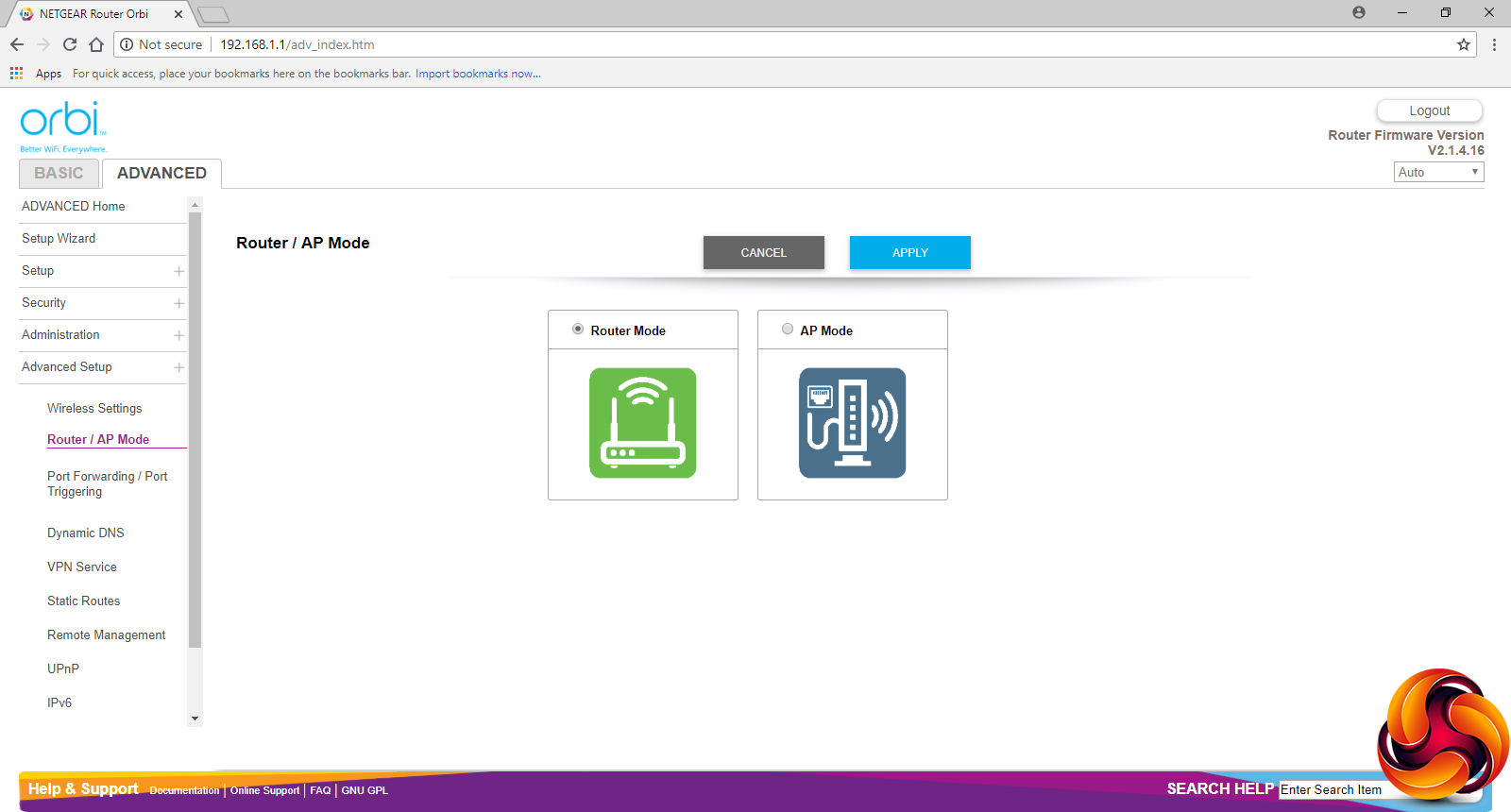Open the browser home page
The height and width of the screenshot is (812, 1511).
(x=96, y=44)
